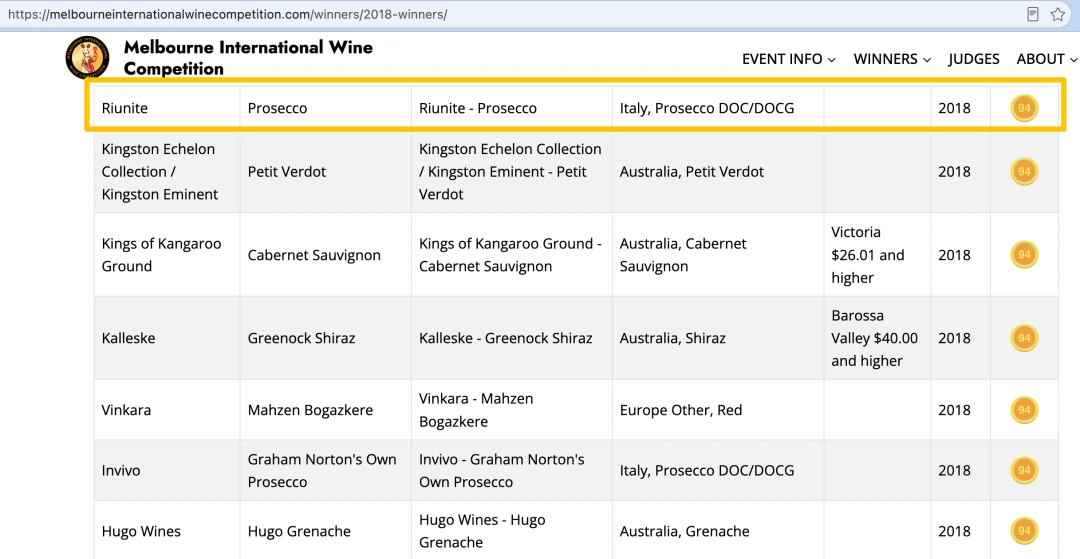Select 'Hugo Wines - Hugo Grenache' full name cell
1080x559 pixels.
point(512,531)
